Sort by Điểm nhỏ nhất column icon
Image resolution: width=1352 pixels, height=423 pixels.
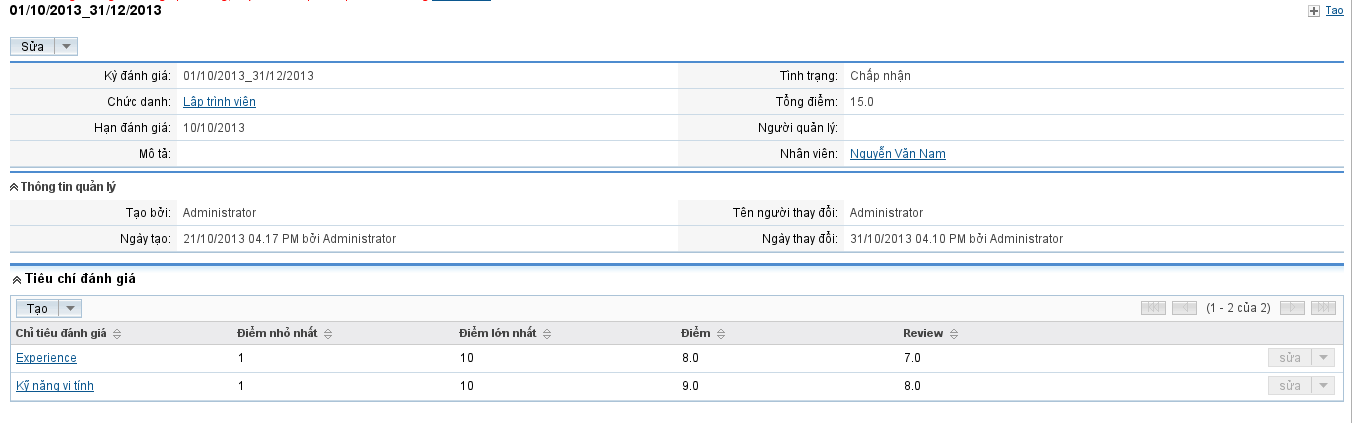(x=328, y=334)
